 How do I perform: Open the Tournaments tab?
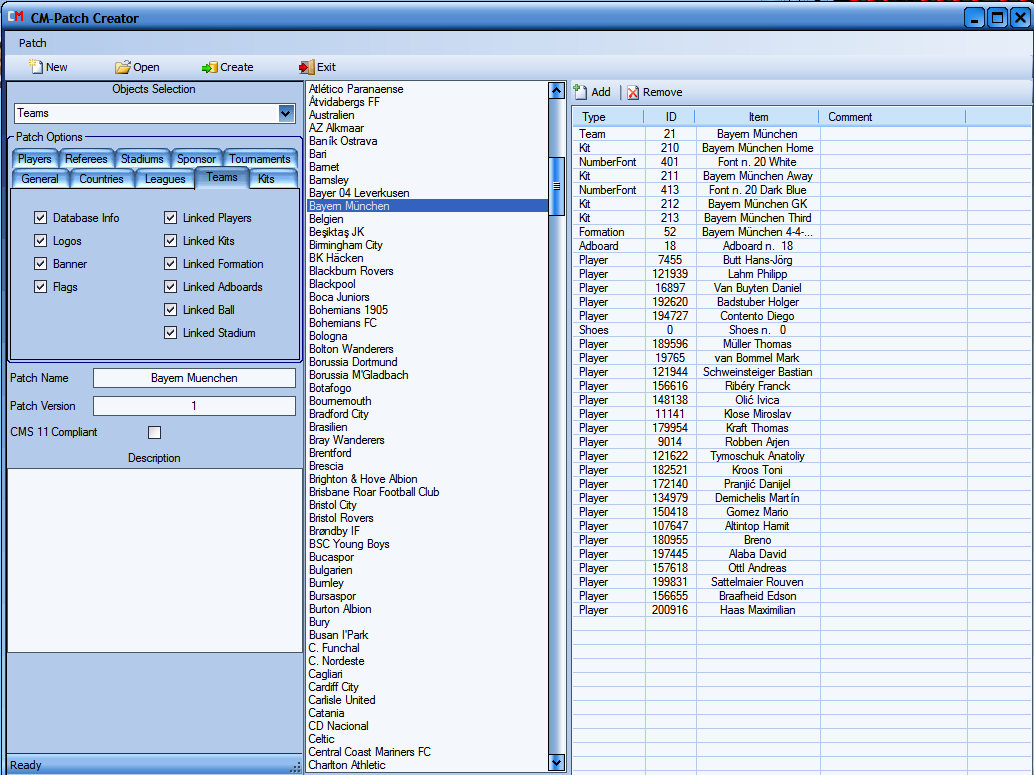260,159
